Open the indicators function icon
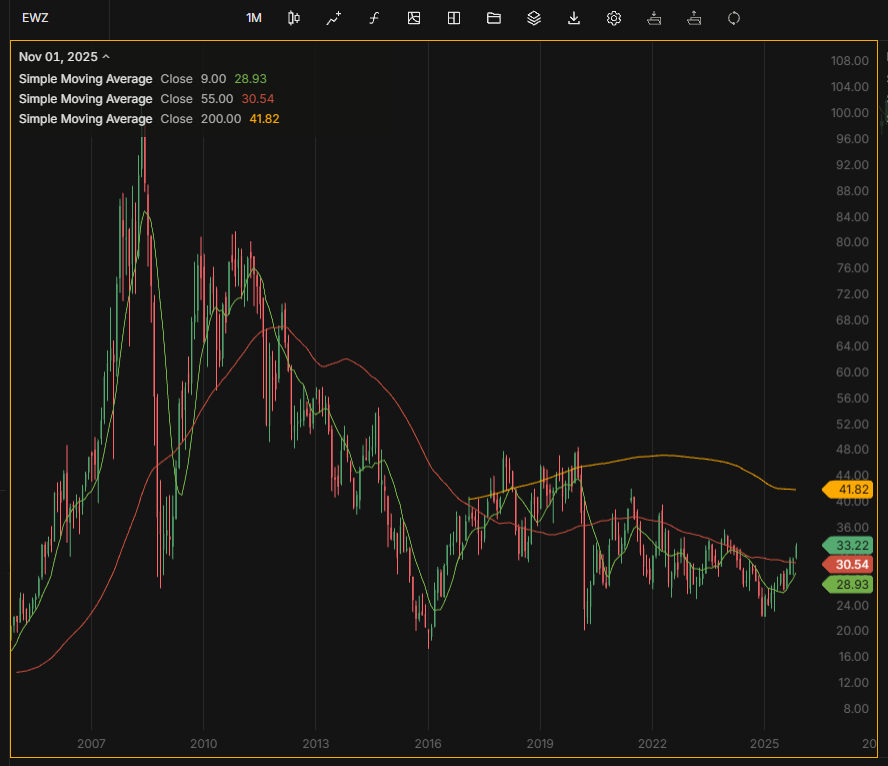The image size is (888, 766). [374, 18]
